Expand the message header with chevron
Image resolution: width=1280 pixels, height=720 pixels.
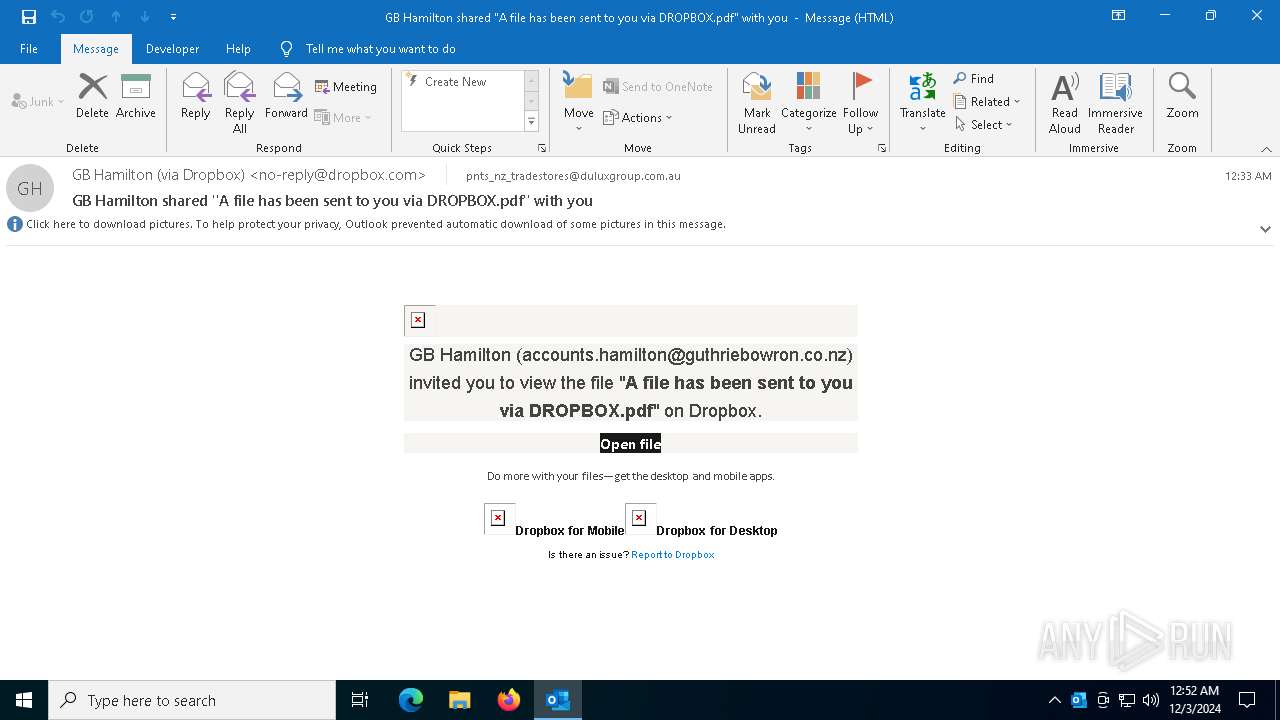point(1265,229)
